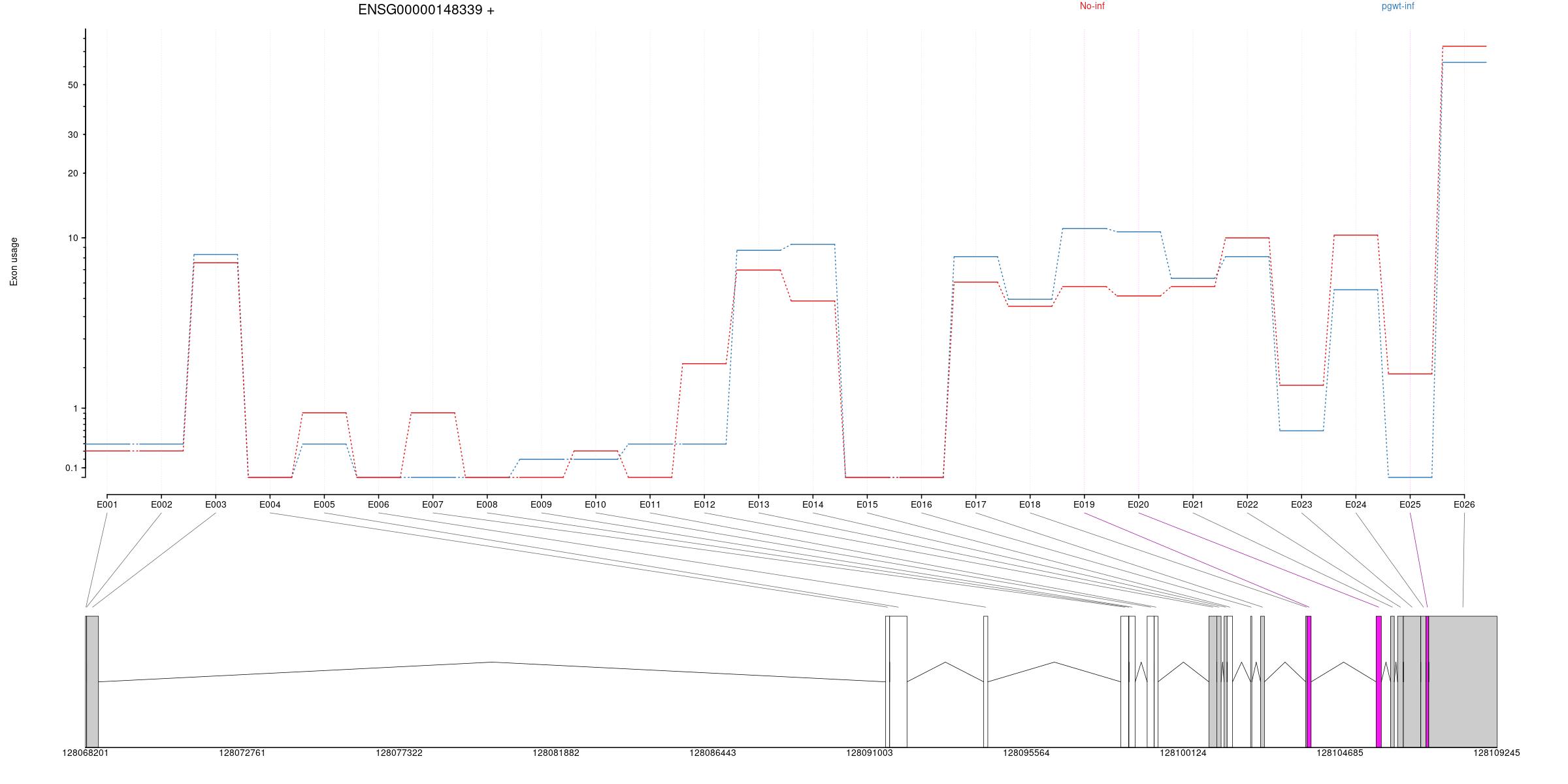Image resolution: width=1568 pixels, height=784 pixels.
Task: Click the y-axis tick value 20
Action: click(73, 173)
